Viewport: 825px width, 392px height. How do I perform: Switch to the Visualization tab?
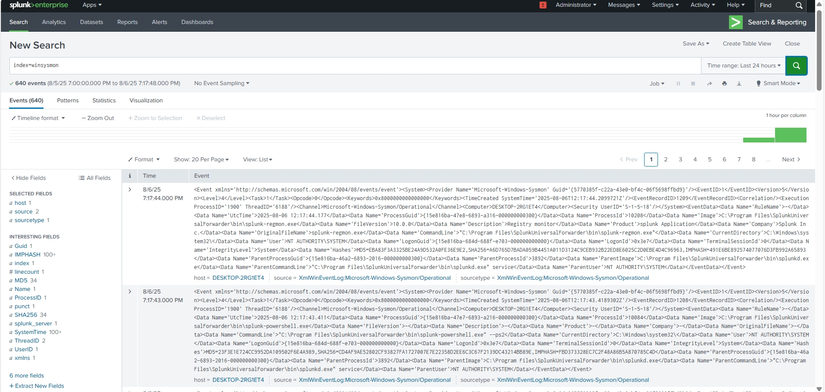[x=146, y=100]
